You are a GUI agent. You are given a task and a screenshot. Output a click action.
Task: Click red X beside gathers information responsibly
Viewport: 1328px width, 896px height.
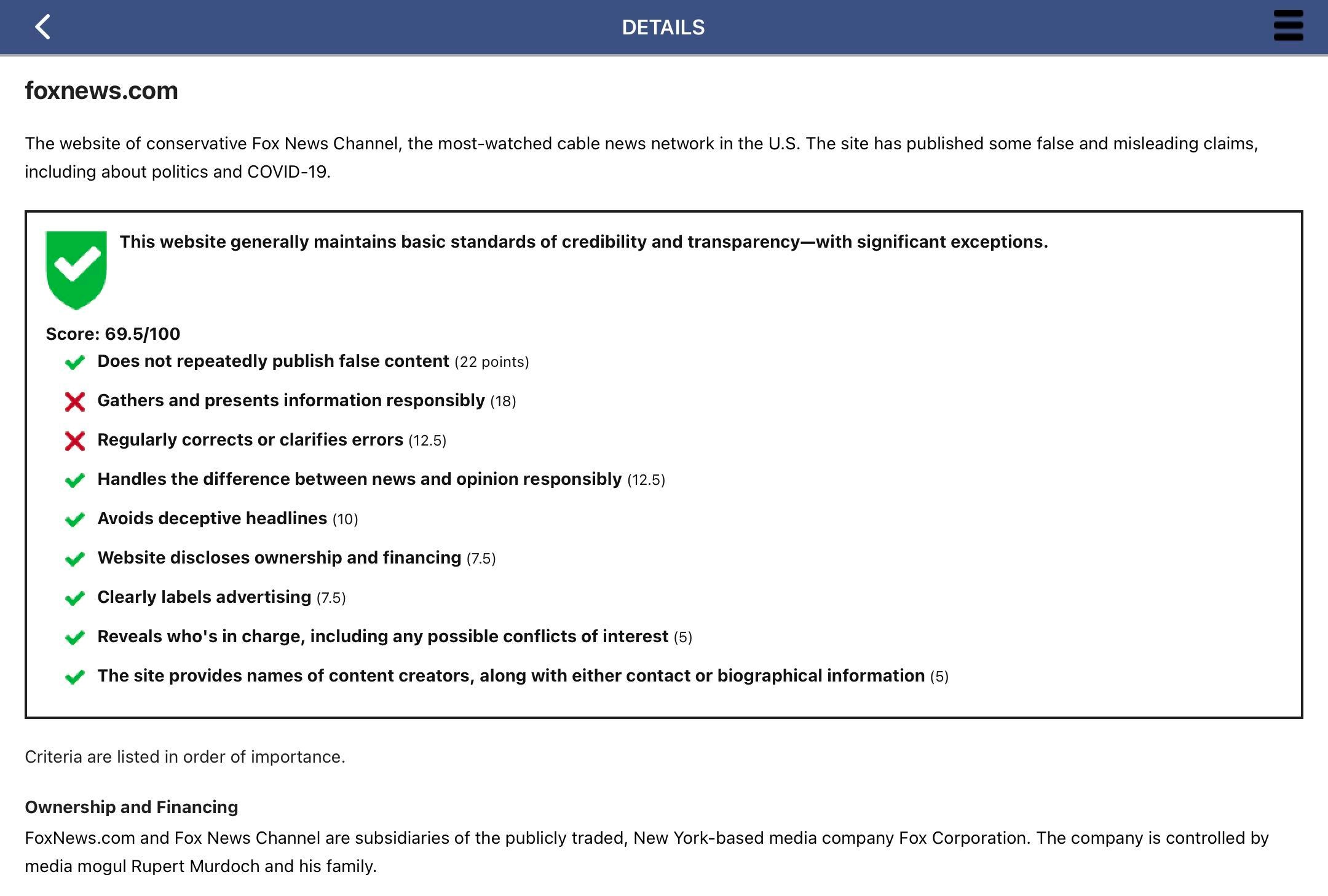coord(74,402)
